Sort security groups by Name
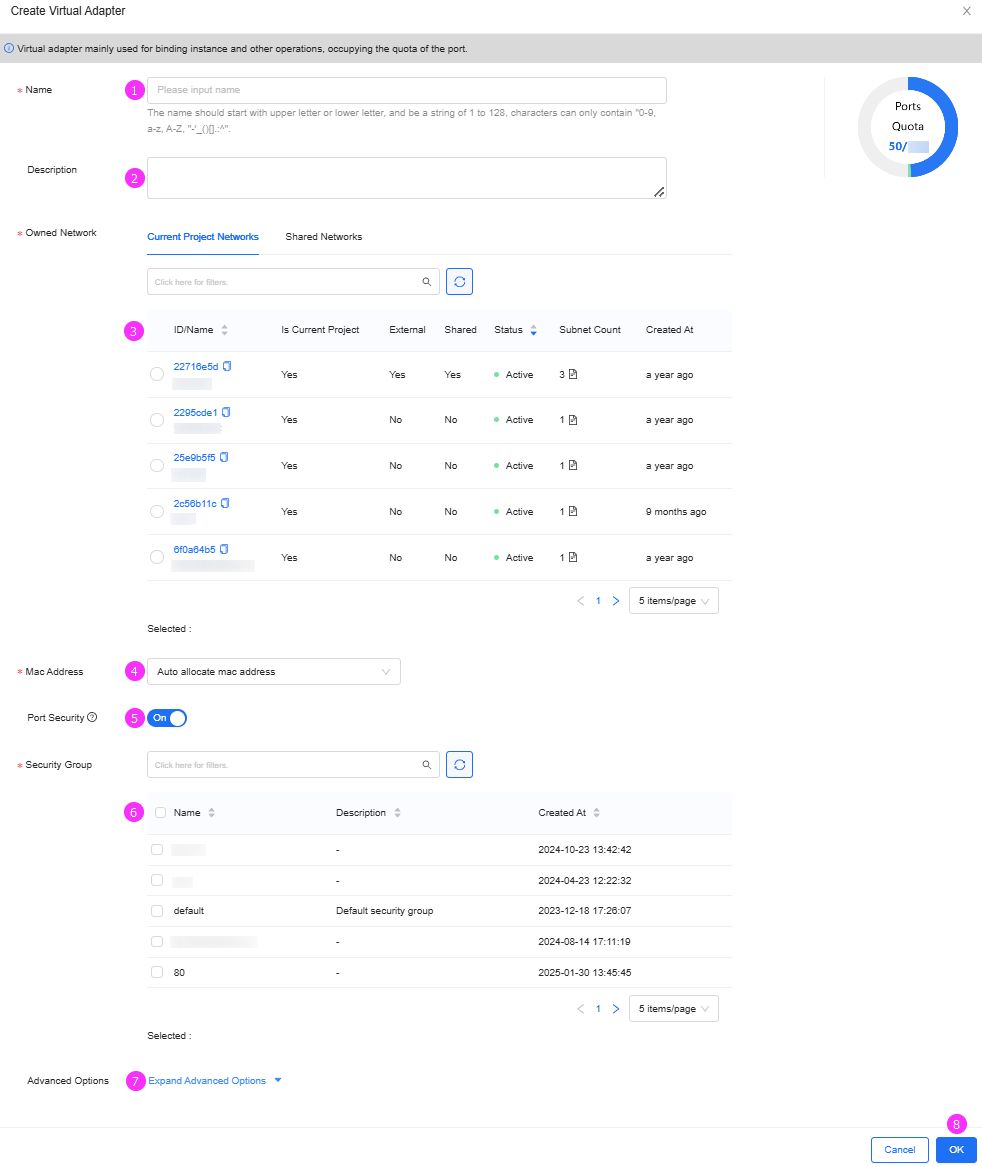 [211, 813]
